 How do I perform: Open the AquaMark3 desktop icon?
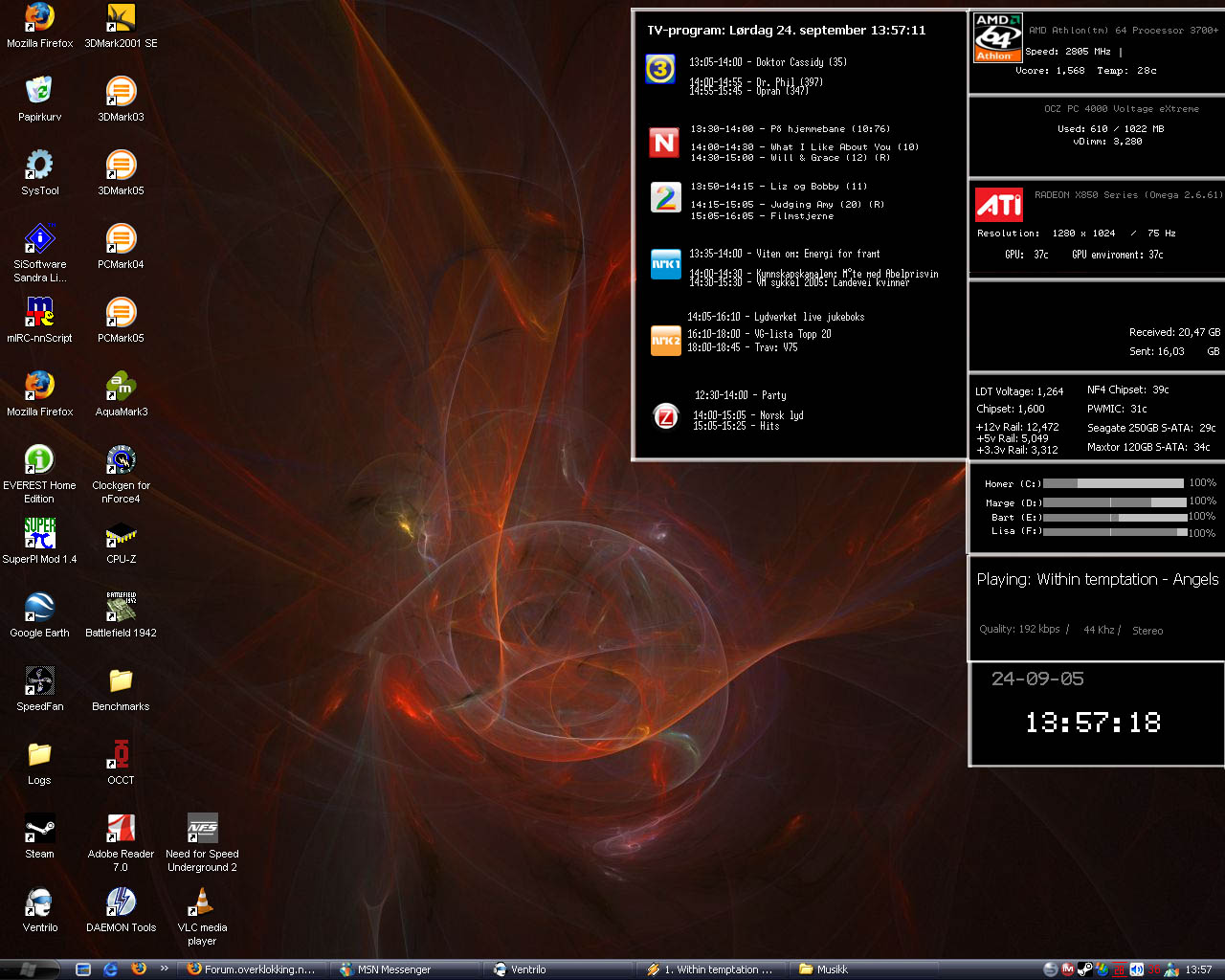pos(121,394)
